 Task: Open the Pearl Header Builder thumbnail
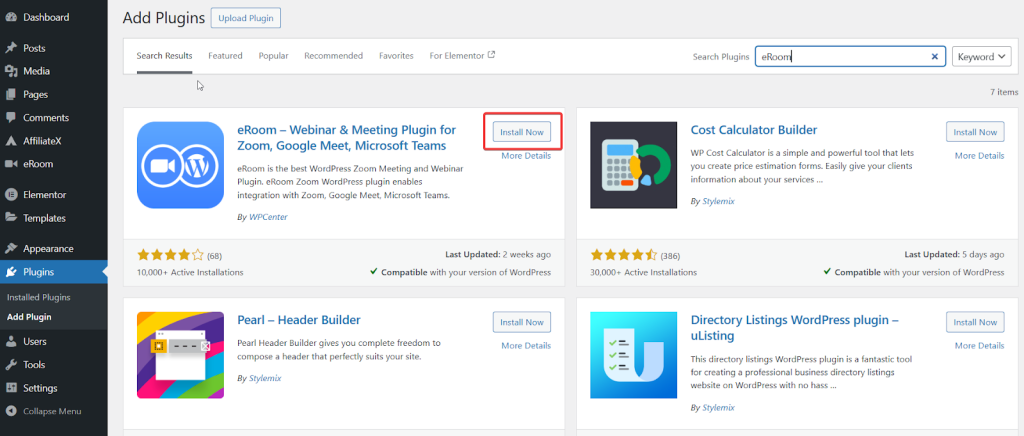(180, 355)
